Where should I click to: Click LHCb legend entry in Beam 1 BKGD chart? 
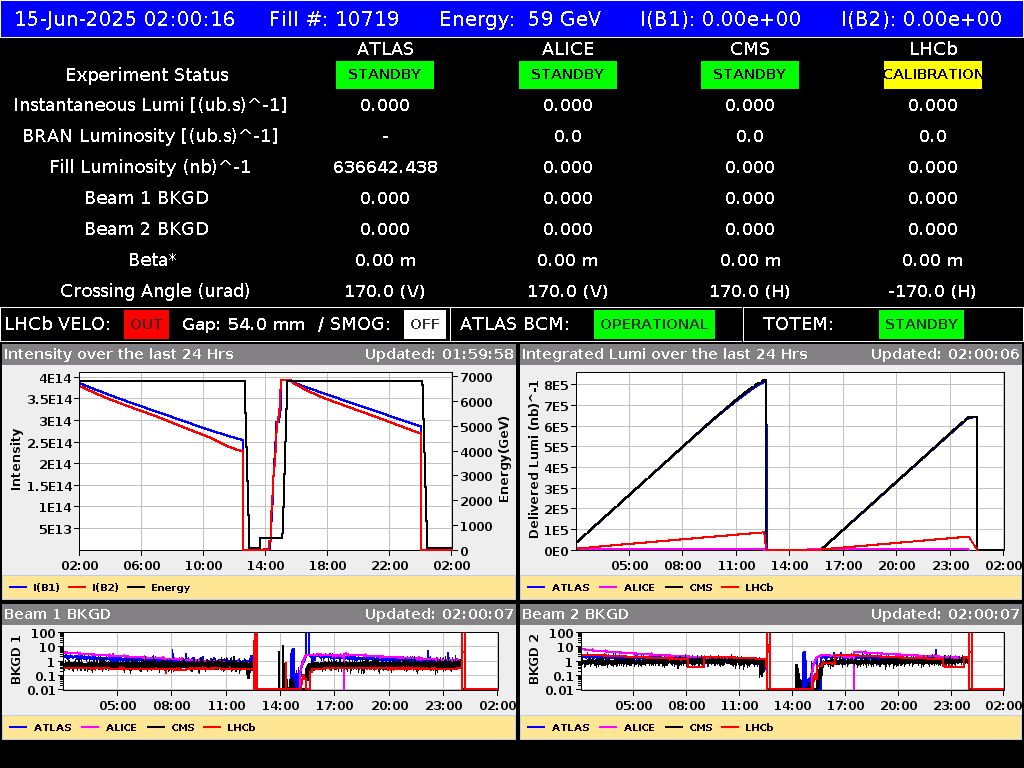(x=229, y=728)
